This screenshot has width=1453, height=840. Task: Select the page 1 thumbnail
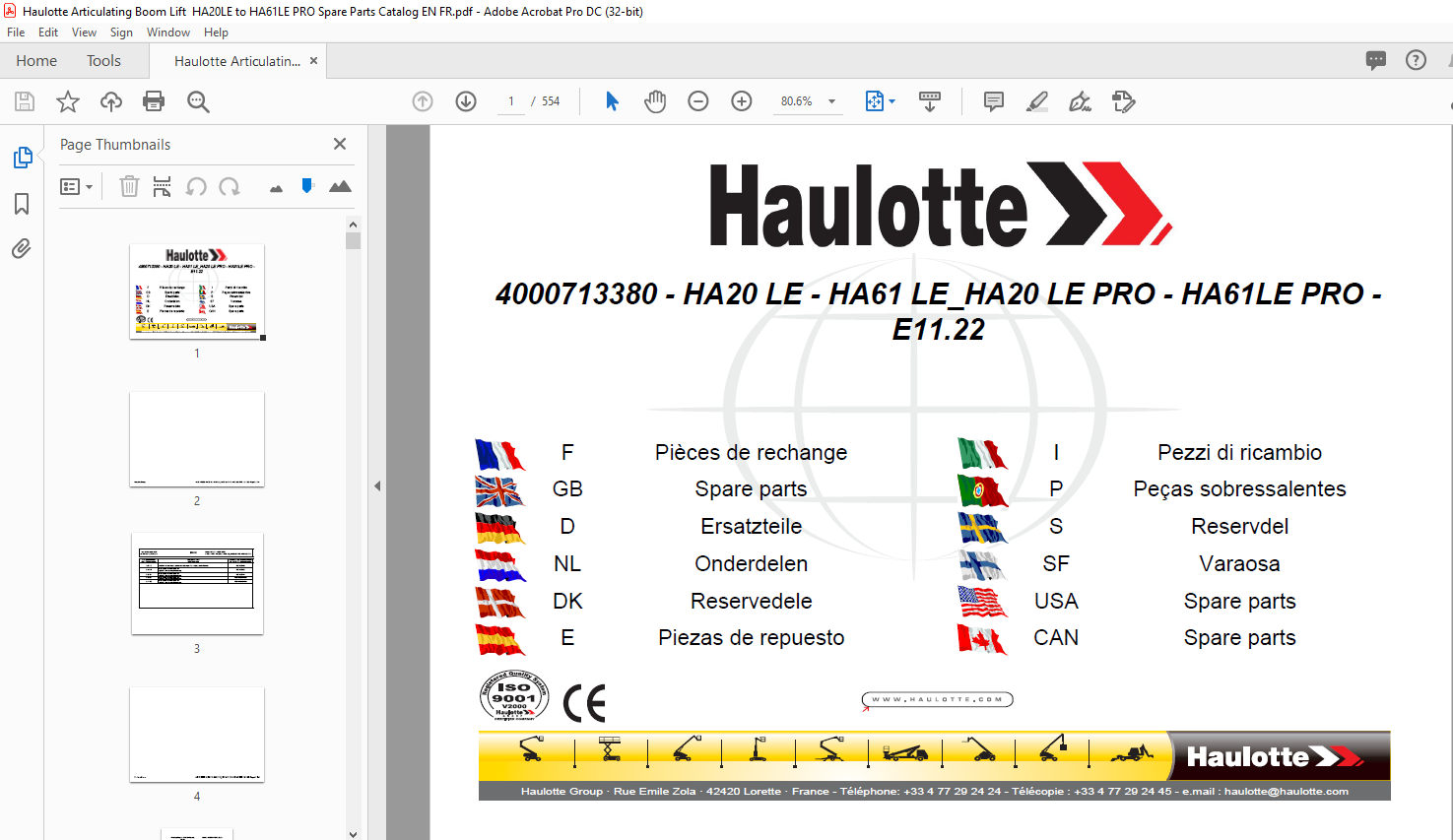[x=197, y=291]
